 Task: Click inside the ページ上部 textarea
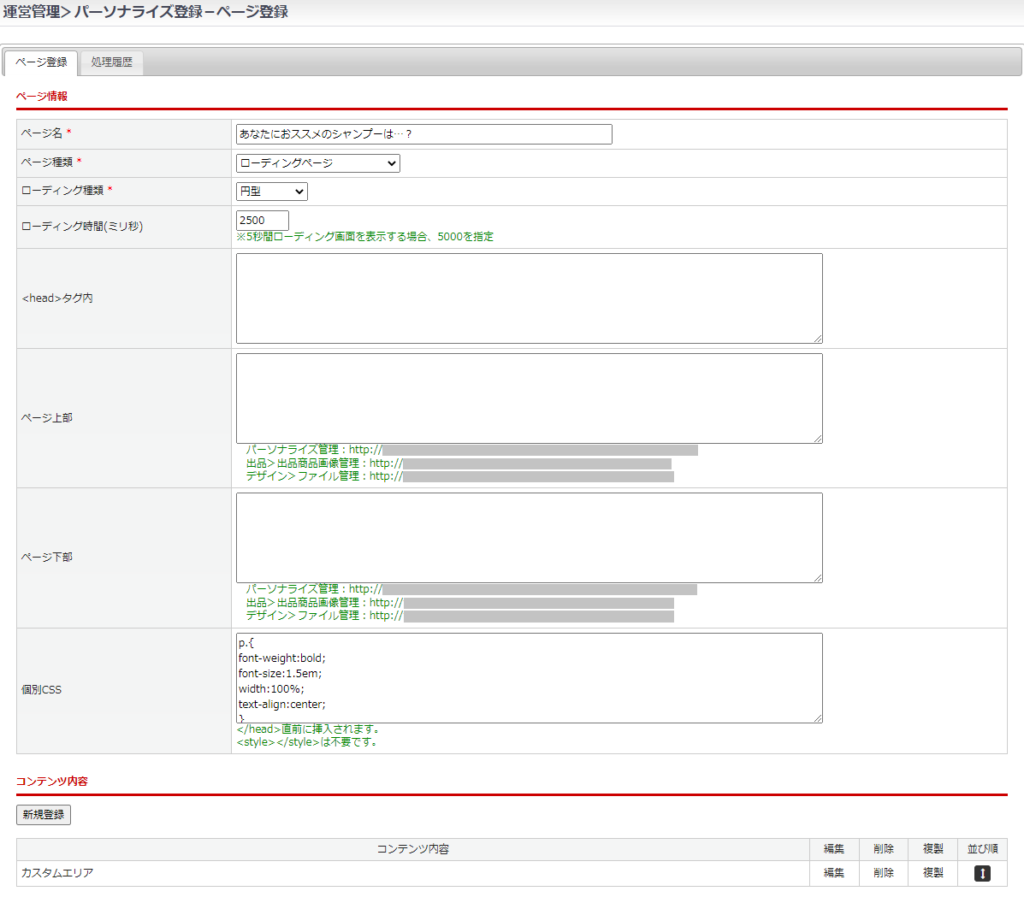529,397
